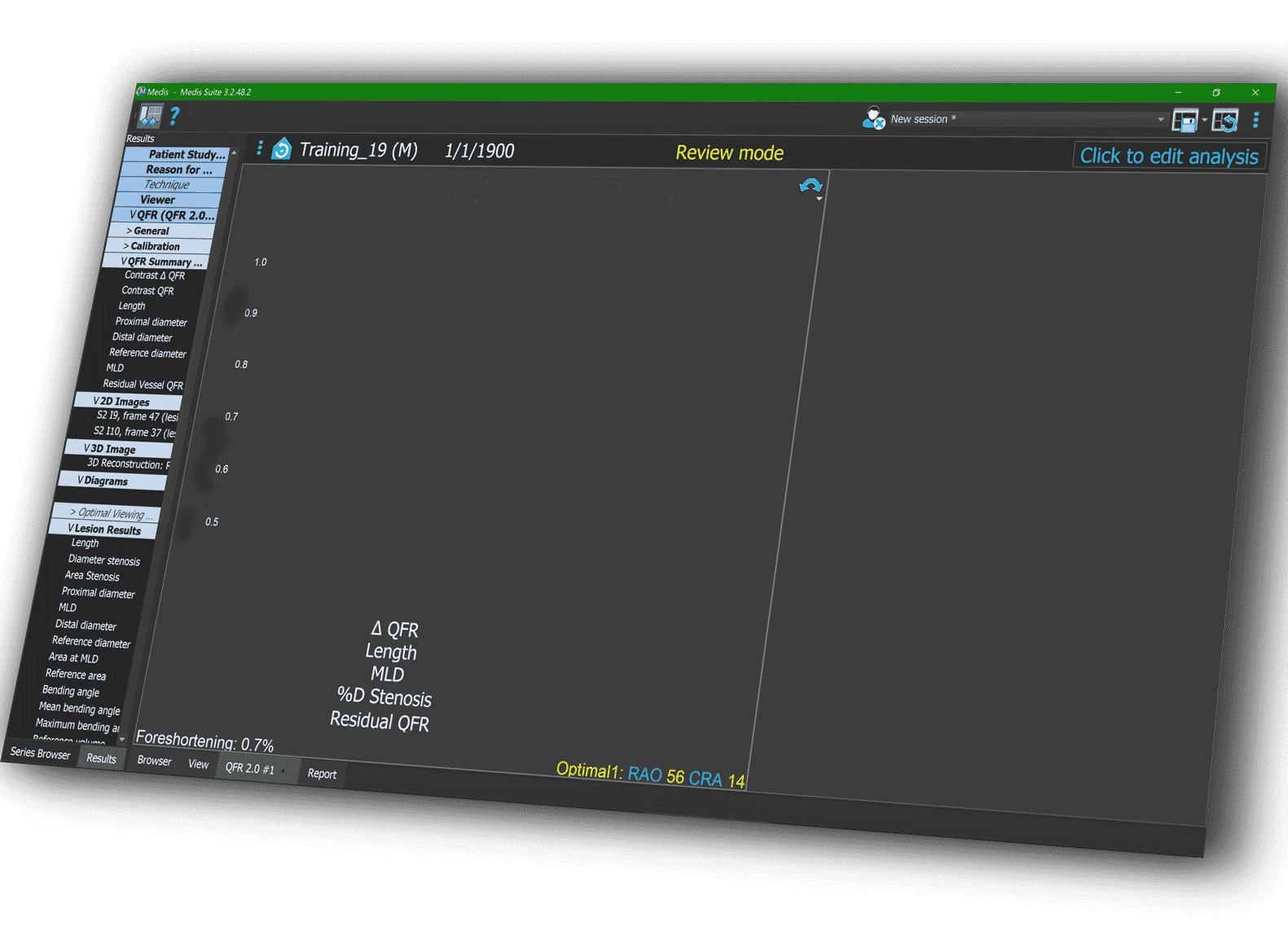Open the three-dot menu left of Training_19
This screenshot has height=941, width=1288.
260,147
